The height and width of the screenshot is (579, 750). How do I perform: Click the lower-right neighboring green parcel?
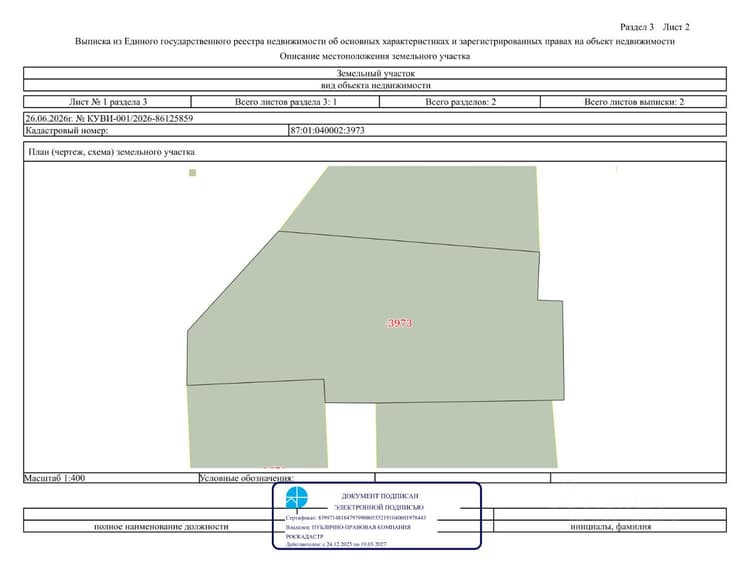click(466, 434)
